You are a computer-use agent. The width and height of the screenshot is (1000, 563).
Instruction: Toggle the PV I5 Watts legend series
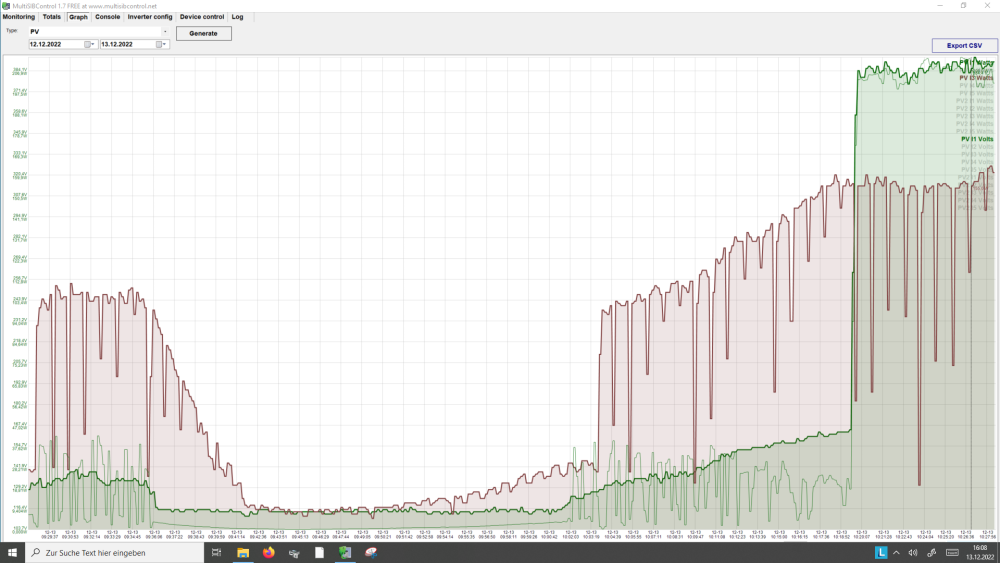[x=976, y=93]
